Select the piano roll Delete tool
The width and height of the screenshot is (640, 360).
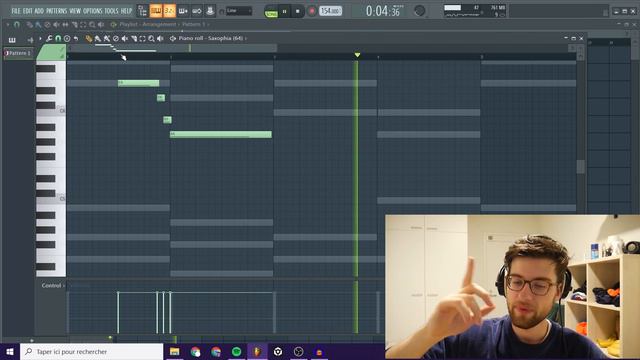pos(116,38)
